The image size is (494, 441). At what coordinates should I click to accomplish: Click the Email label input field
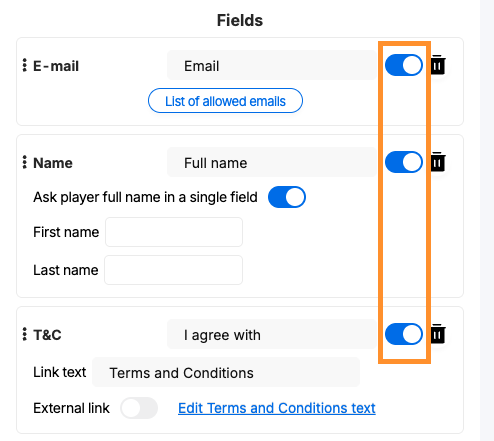(272, 65)
